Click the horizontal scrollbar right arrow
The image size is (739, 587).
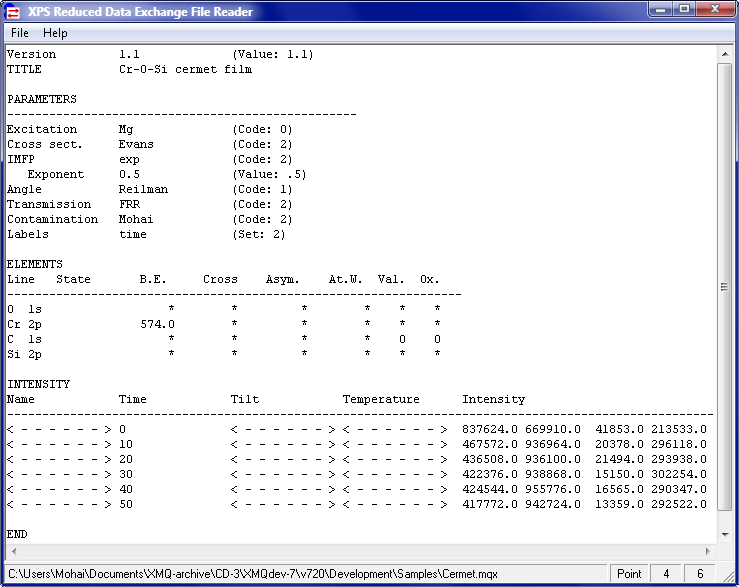708,552
